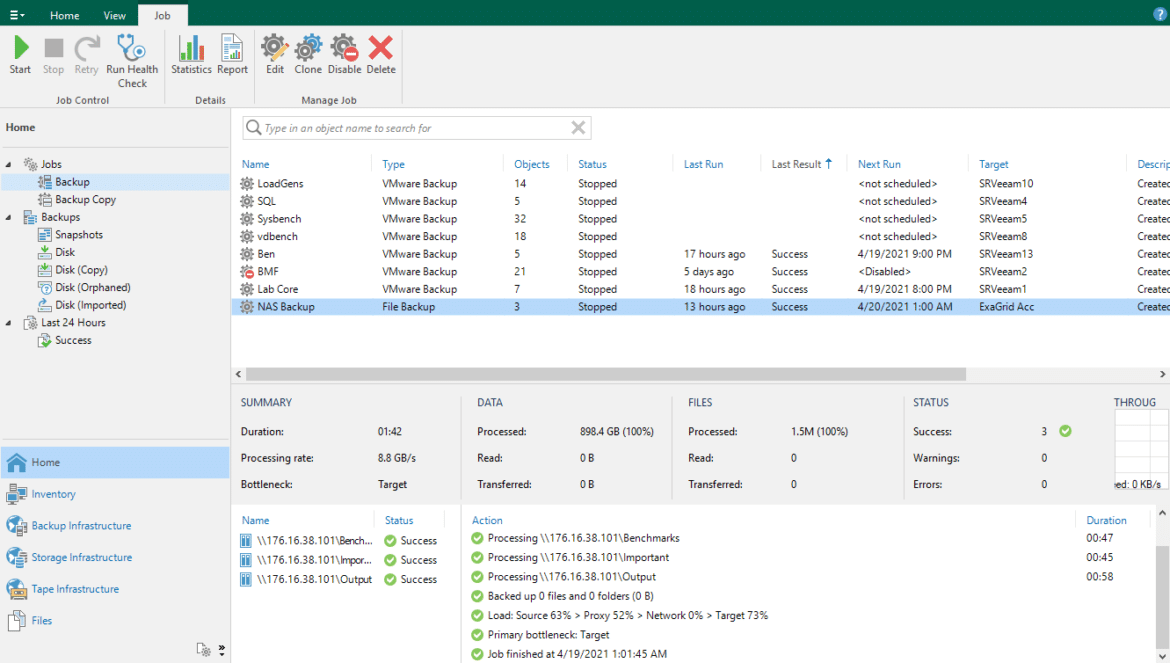The width and height of the screenshot is (1170, 663).
Task: Open Disk (Copy) tree item
Action: pyautogui.click(x=81, y=270)
